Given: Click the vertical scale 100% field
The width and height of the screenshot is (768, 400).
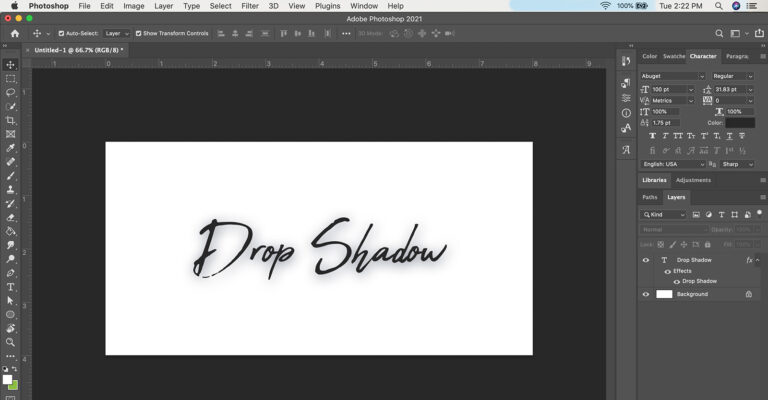Looking at the screenshot, I should pyautogui.click(x=665, y=112).
